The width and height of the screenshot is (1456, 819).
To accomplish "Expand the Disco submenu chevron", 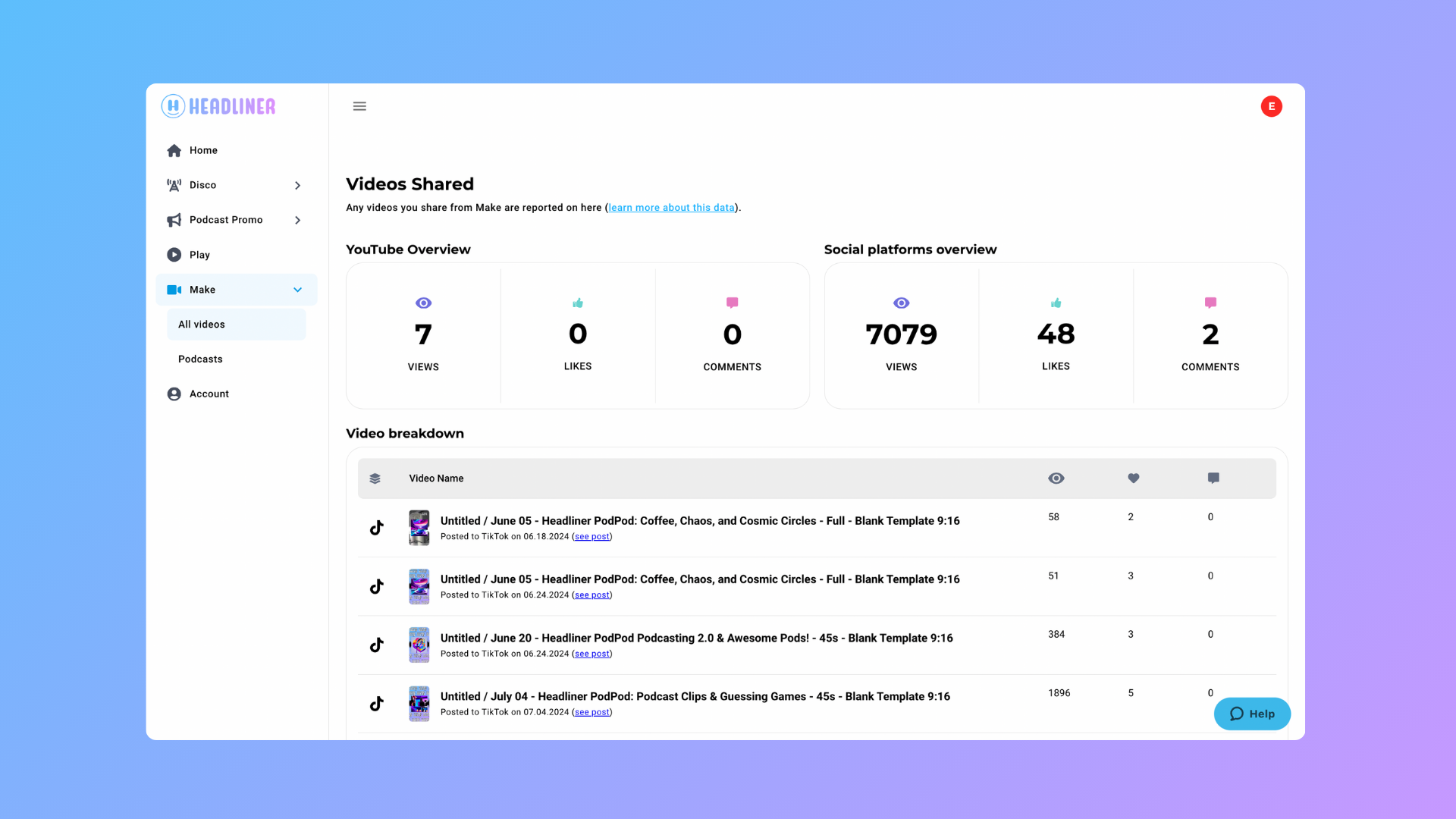I will click(x=297, y=186).
